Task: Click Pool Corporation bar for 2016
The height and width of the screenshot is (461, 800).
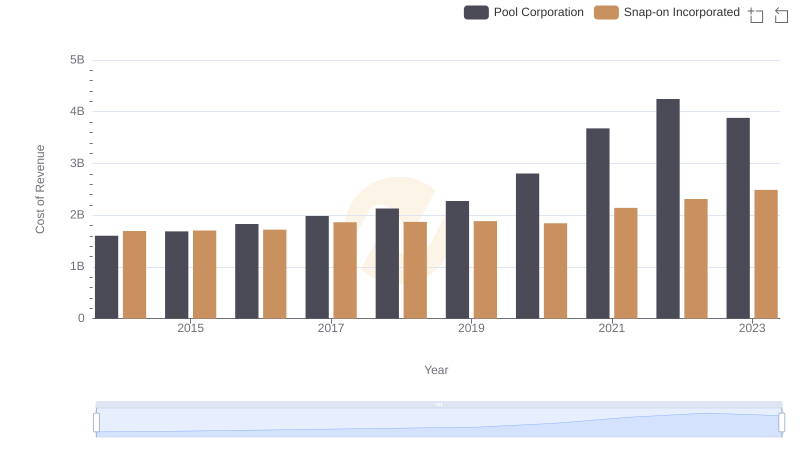Action: pos(247,271)
